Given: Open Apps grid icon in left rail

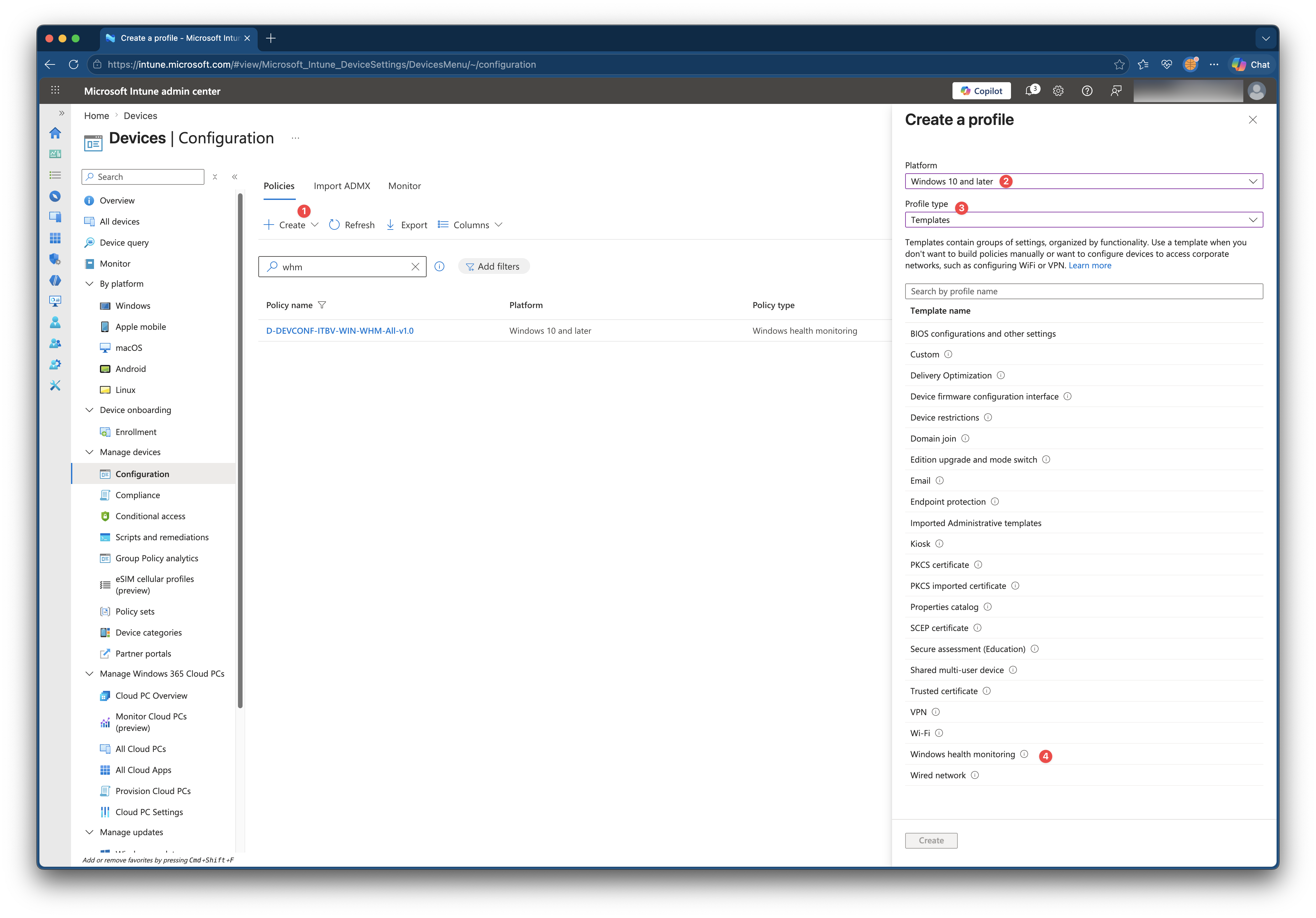Looking at the screenshot, I should point(55,238).
